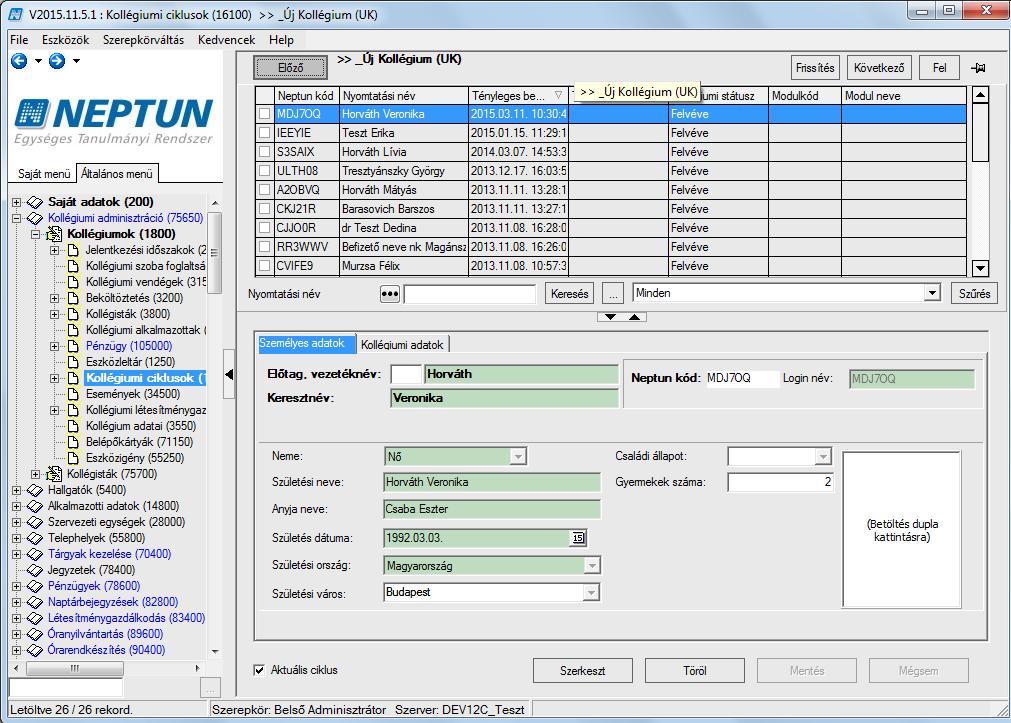Open the Kedvencek menu

(226, 40)
